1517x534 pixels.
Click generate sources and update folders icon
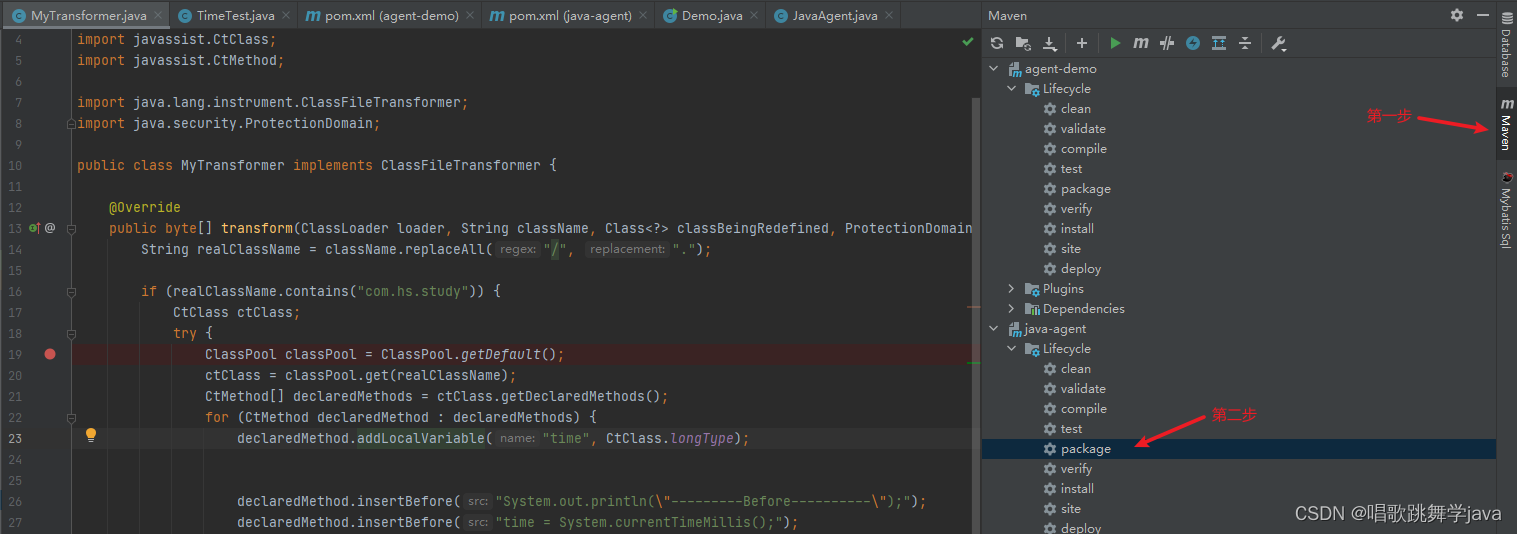[1023, 43]
